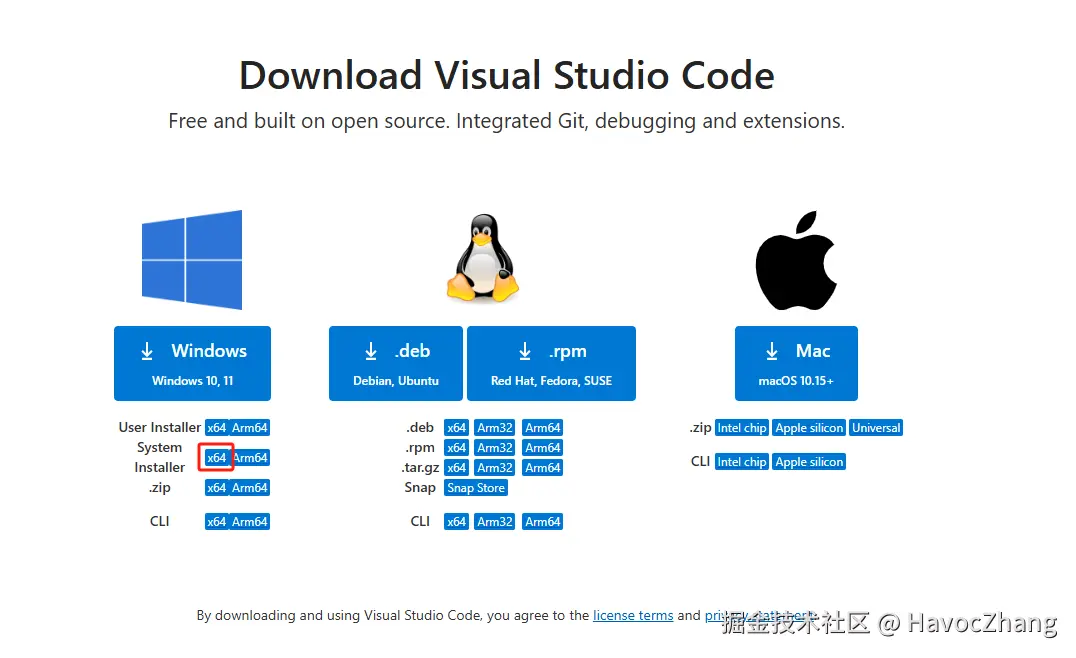Viewport: 1076px width, 658px height.
Task: Select x64 in the Linux .rpm row
Action: 456,447
